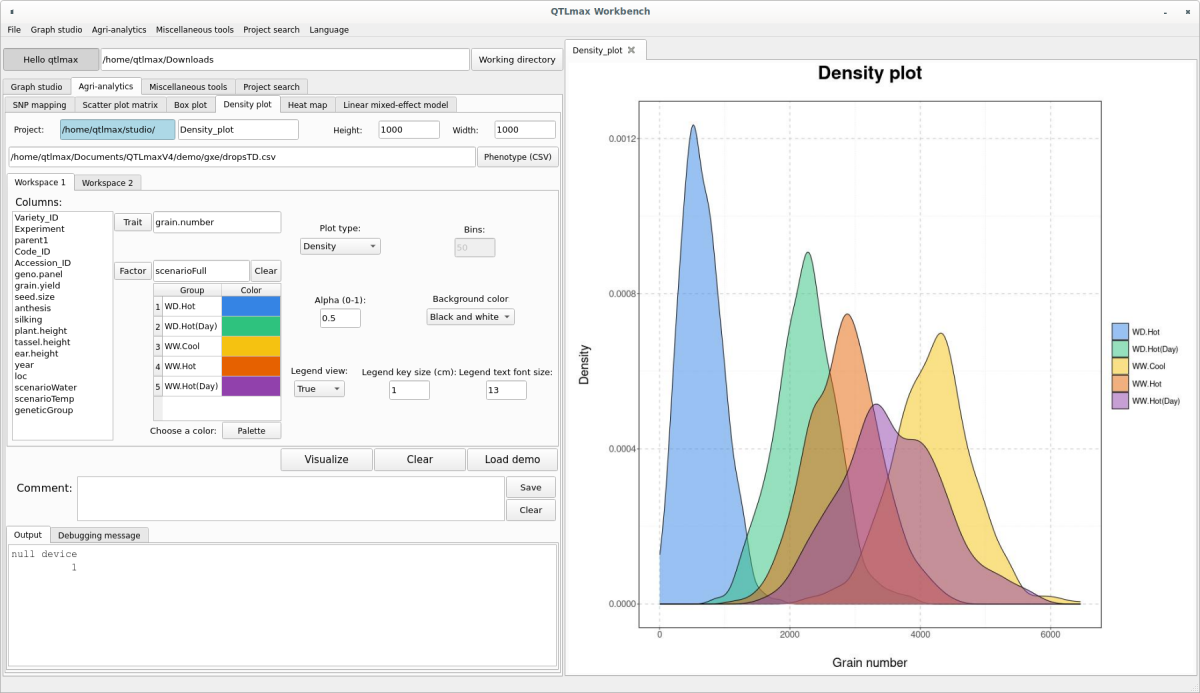Viewport: 1200px width, 693px height.
Task: Open the Legend view dropdown
Action: [x=319, y=389]
